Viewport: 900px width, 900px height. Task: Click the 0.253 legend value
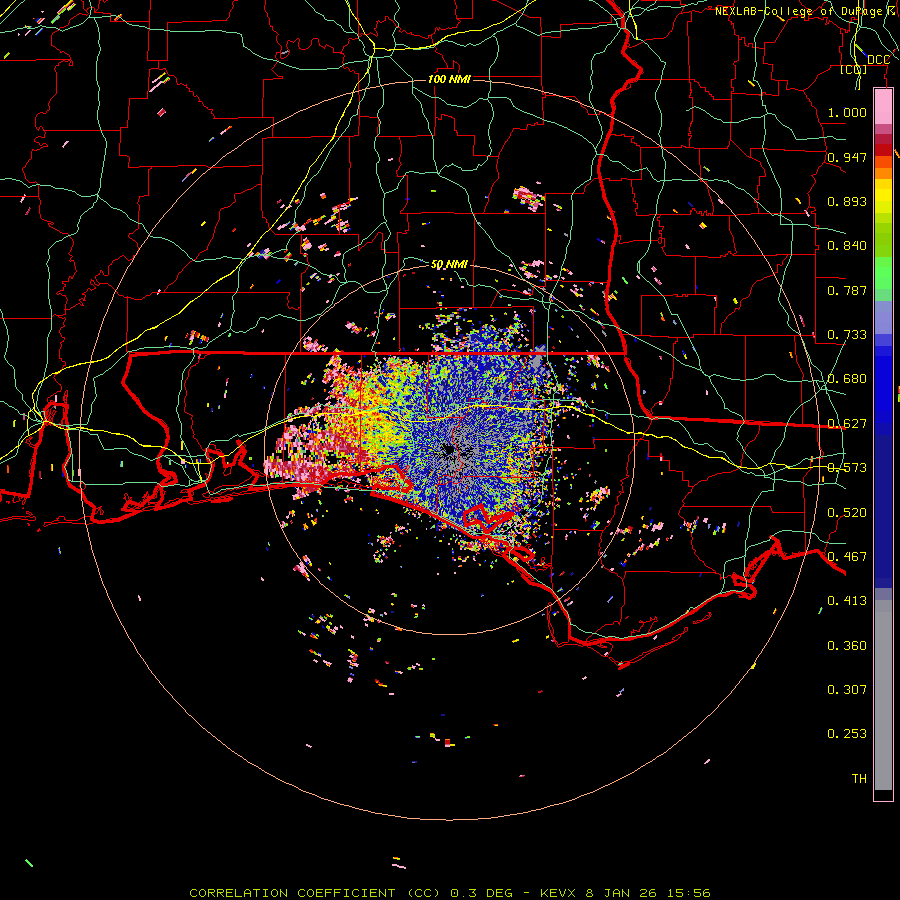coord(847,734)
